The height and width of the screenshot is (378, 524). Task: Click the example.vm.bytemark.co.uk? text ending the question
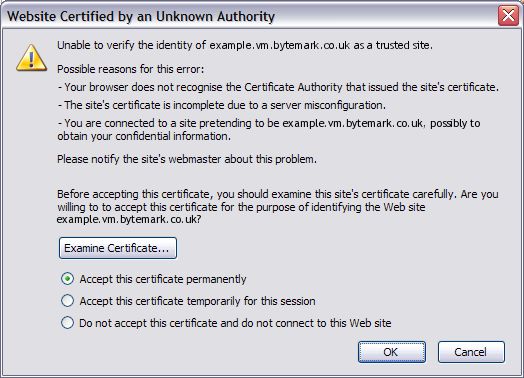pyautogui.click(x=129, y=220)
